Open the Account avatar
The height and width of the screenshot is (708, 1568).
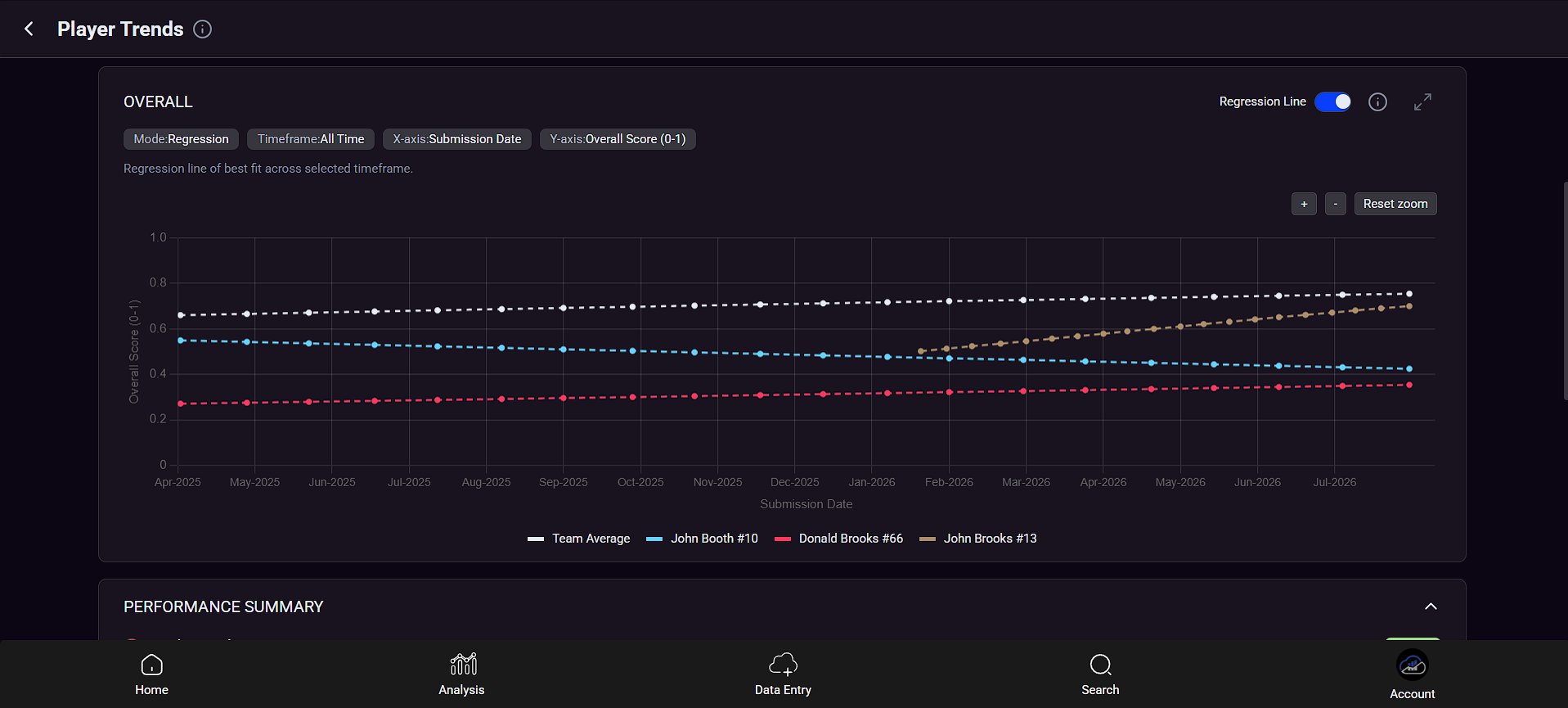click(1412, 665)
